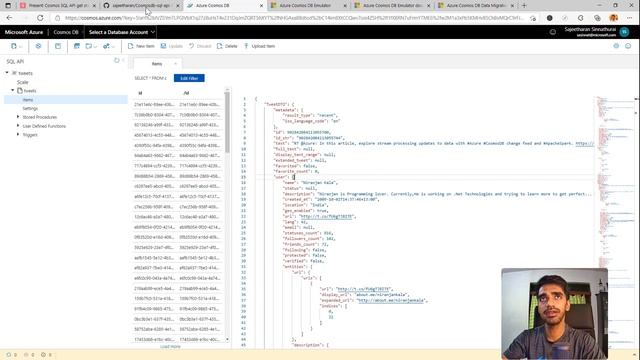Click the Edit Filter button
Image resolution: width=640 pixels, height=360 pixels.
pos(189,78)
